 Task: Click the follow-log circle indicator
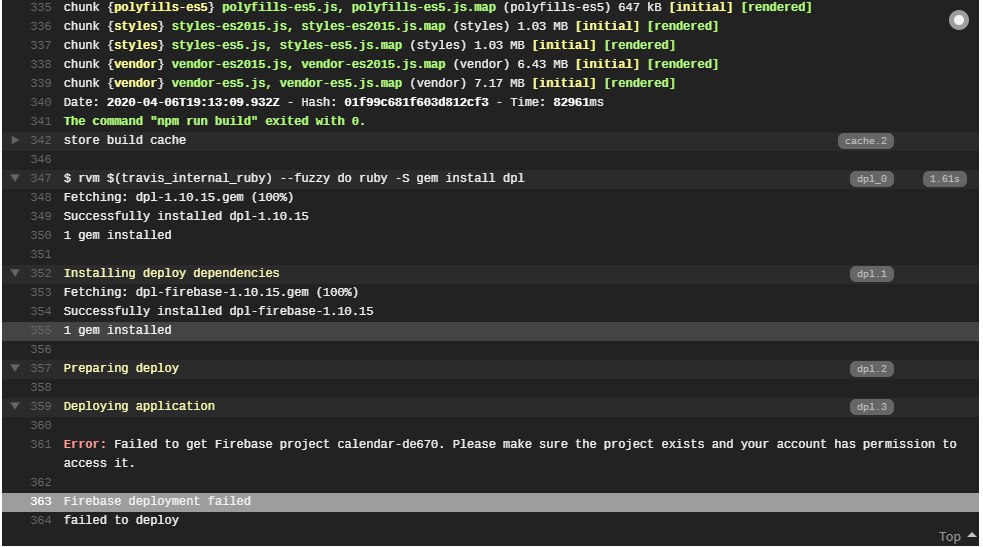[x=958, y=20]
